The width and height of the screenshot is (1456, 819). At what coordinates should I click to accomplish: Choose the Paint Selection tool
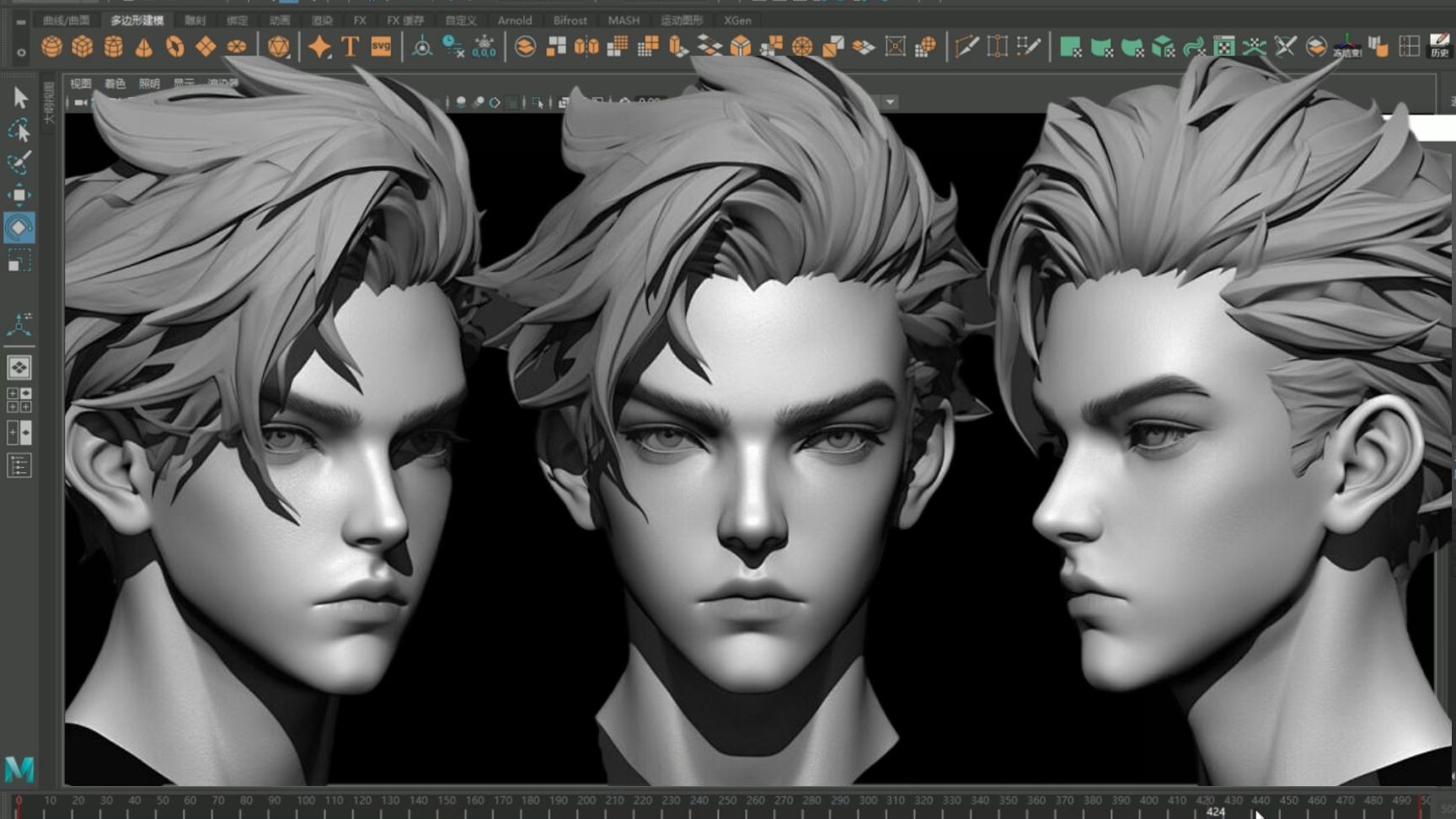pyautogui.click(x=19, y=162)
